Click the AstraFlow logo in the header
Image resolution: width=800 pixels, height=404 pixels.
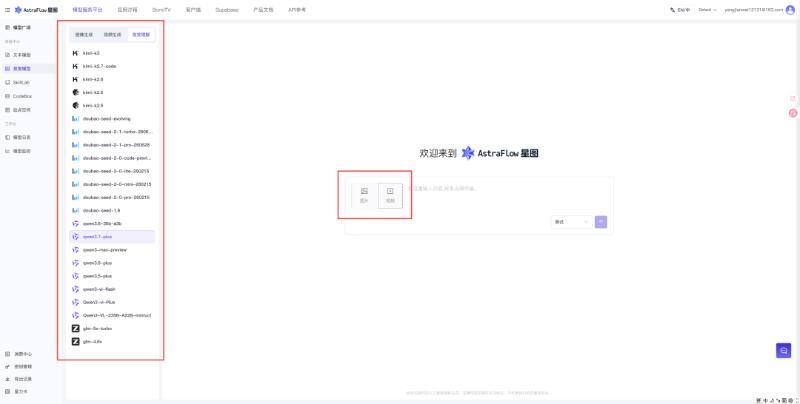pos(36,10)
